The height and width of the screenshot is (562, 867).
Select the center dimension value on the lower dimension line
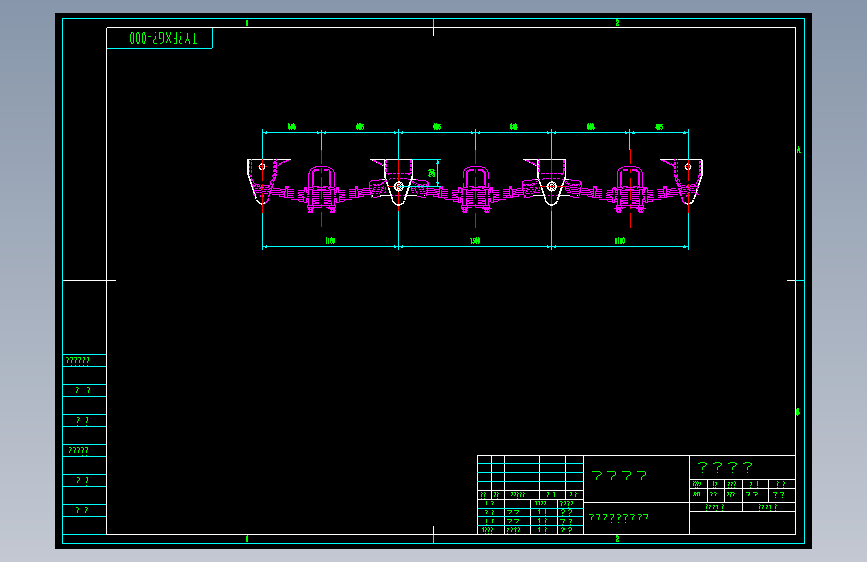(x=475, y=241)
